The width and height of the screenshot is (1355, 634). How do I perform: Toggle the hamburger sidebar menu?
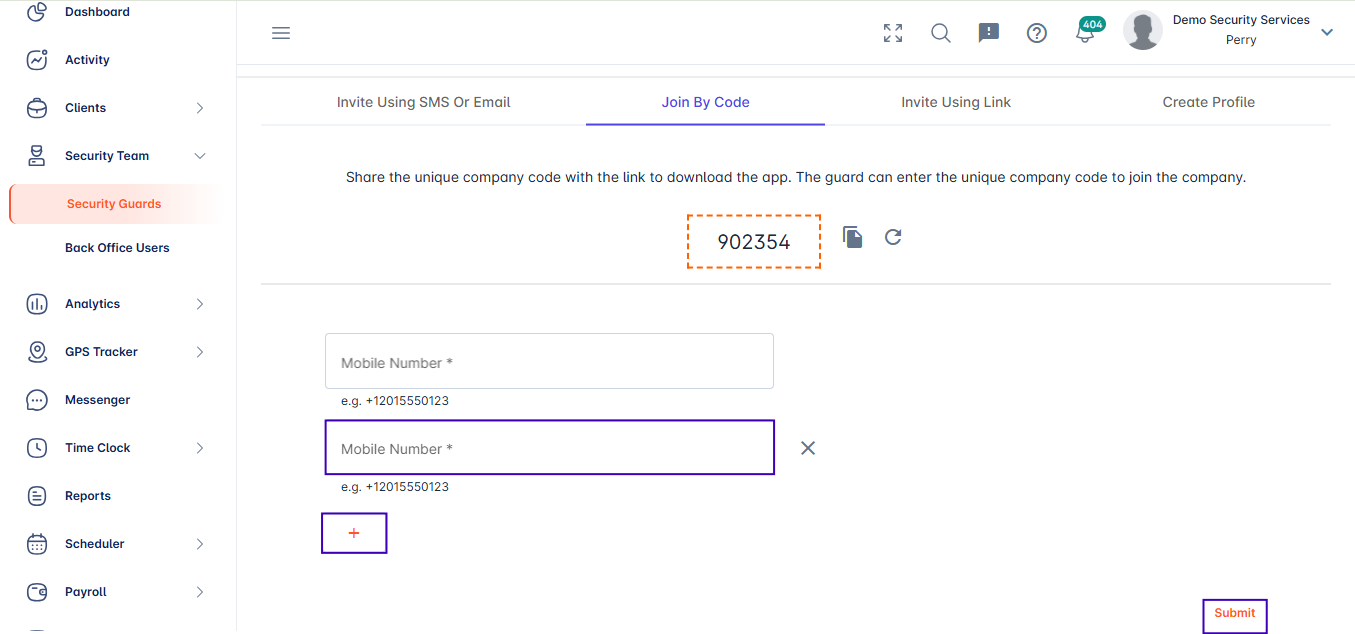point(281,33)
